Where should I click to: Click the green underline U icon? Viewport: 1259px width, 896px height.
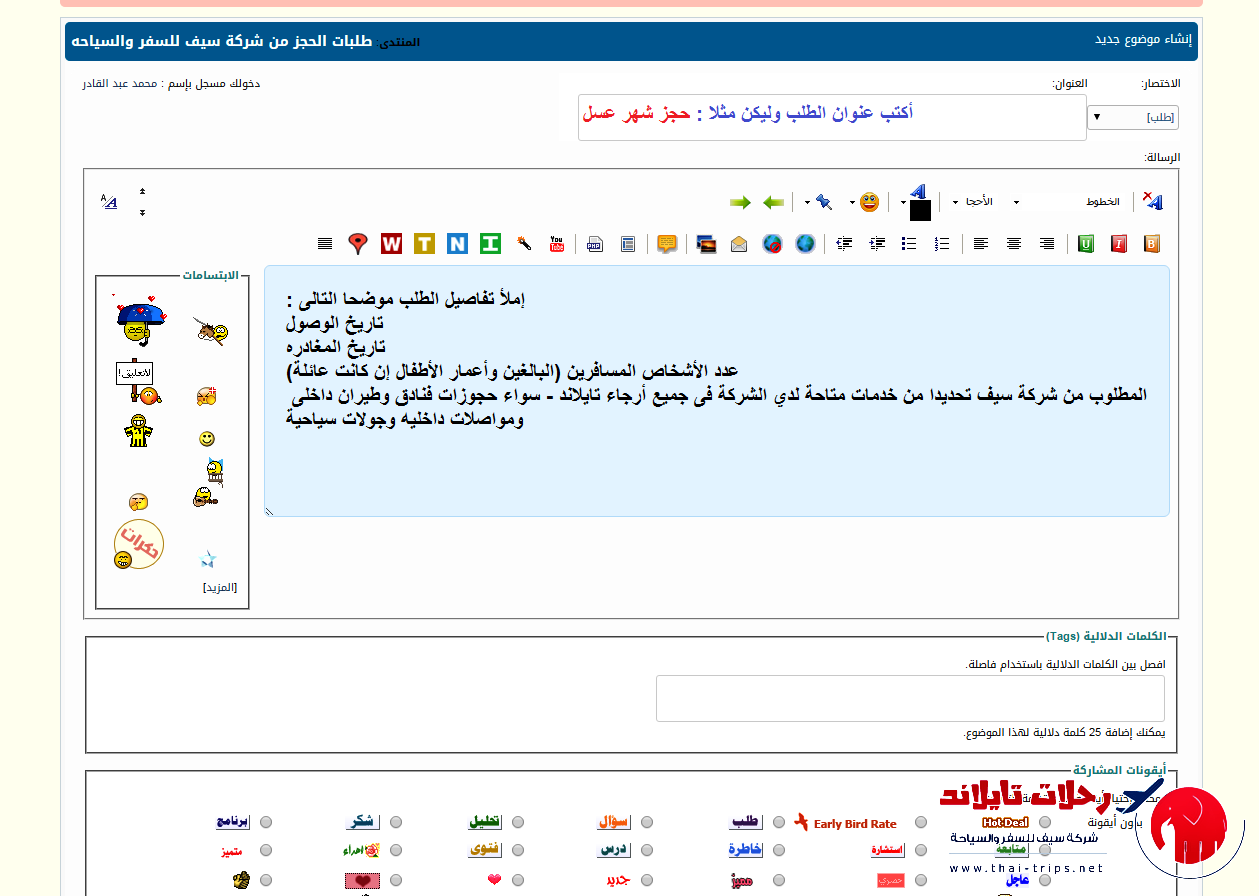[x=1086, y=243]
